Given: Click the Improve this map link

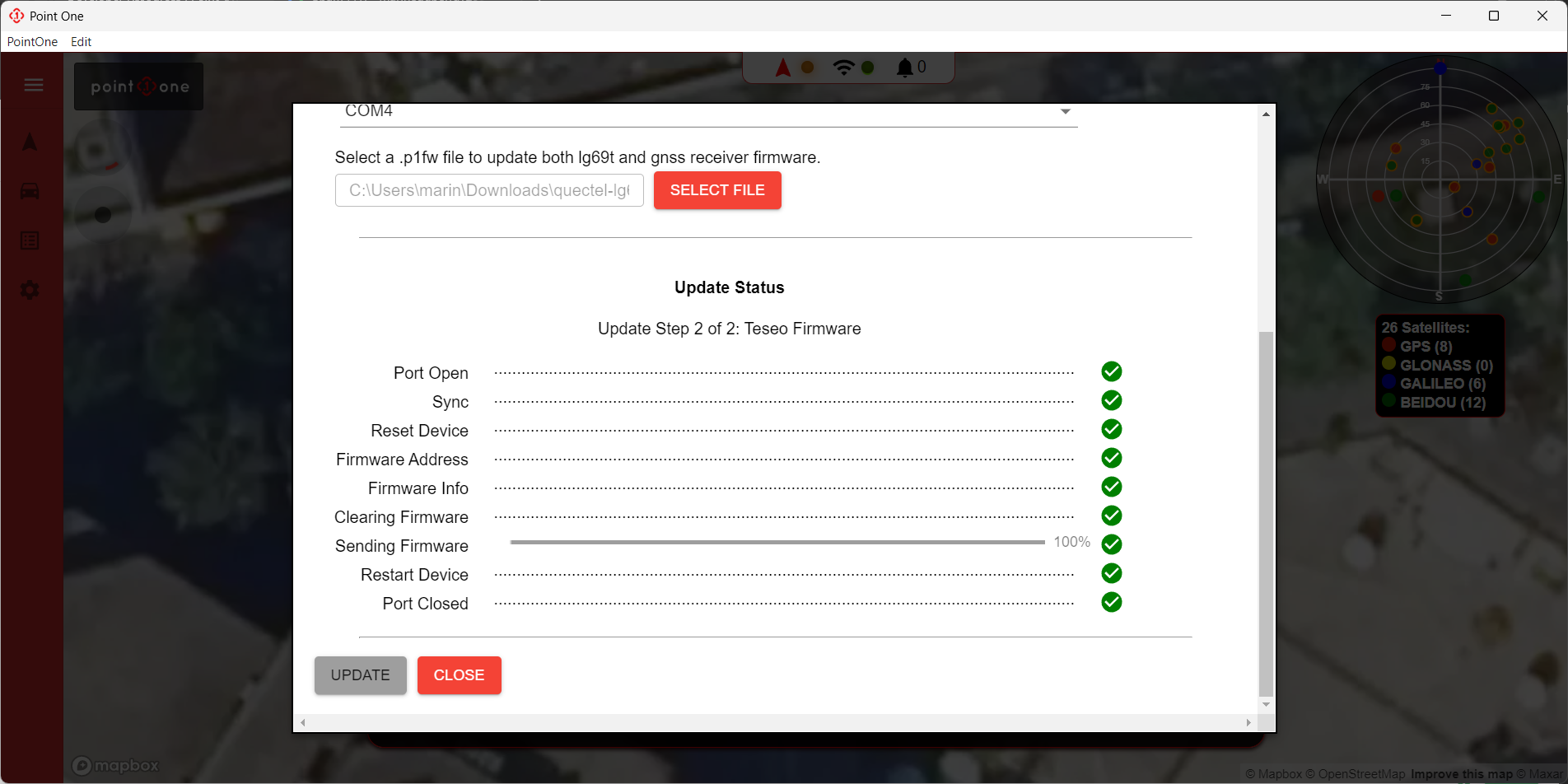Looking at the screenshot, I should 1462,774.
